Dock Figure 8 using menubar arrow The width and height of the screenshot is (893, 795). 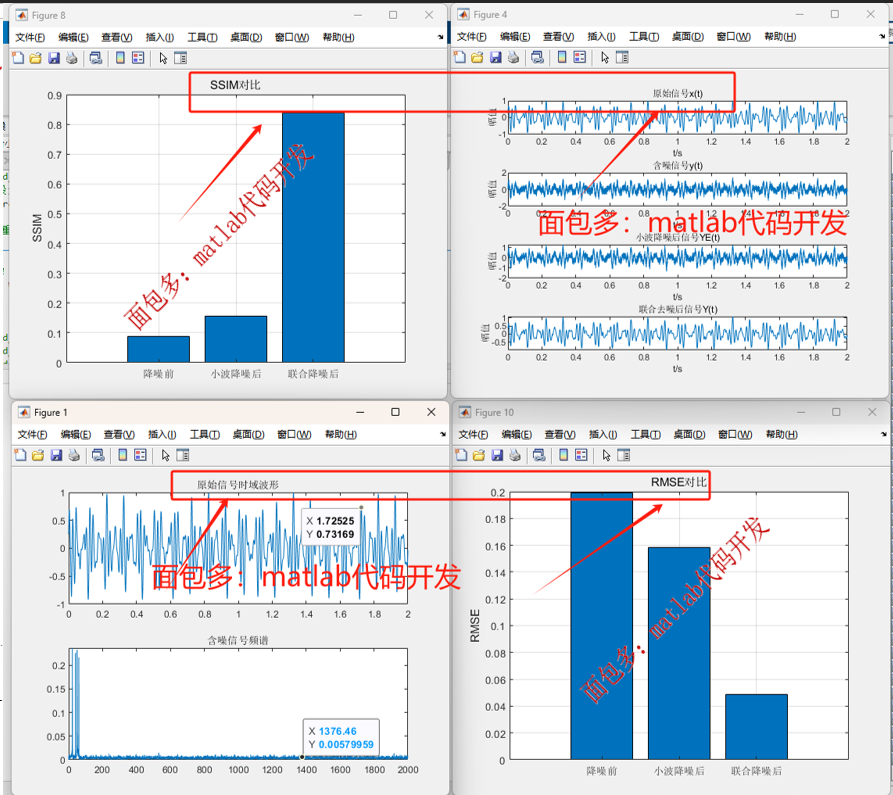(x=440, y=37)
